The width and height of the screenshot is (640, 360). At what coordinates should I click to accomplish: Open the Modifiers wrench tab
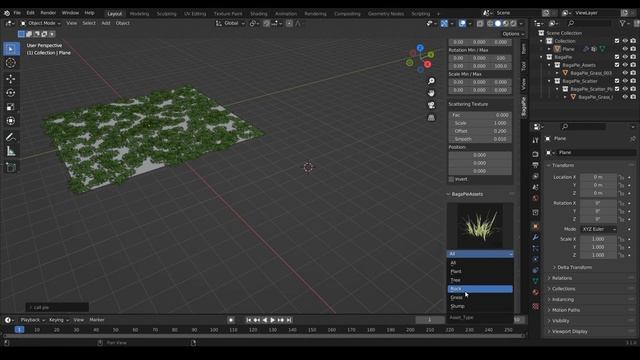[535, 237]
